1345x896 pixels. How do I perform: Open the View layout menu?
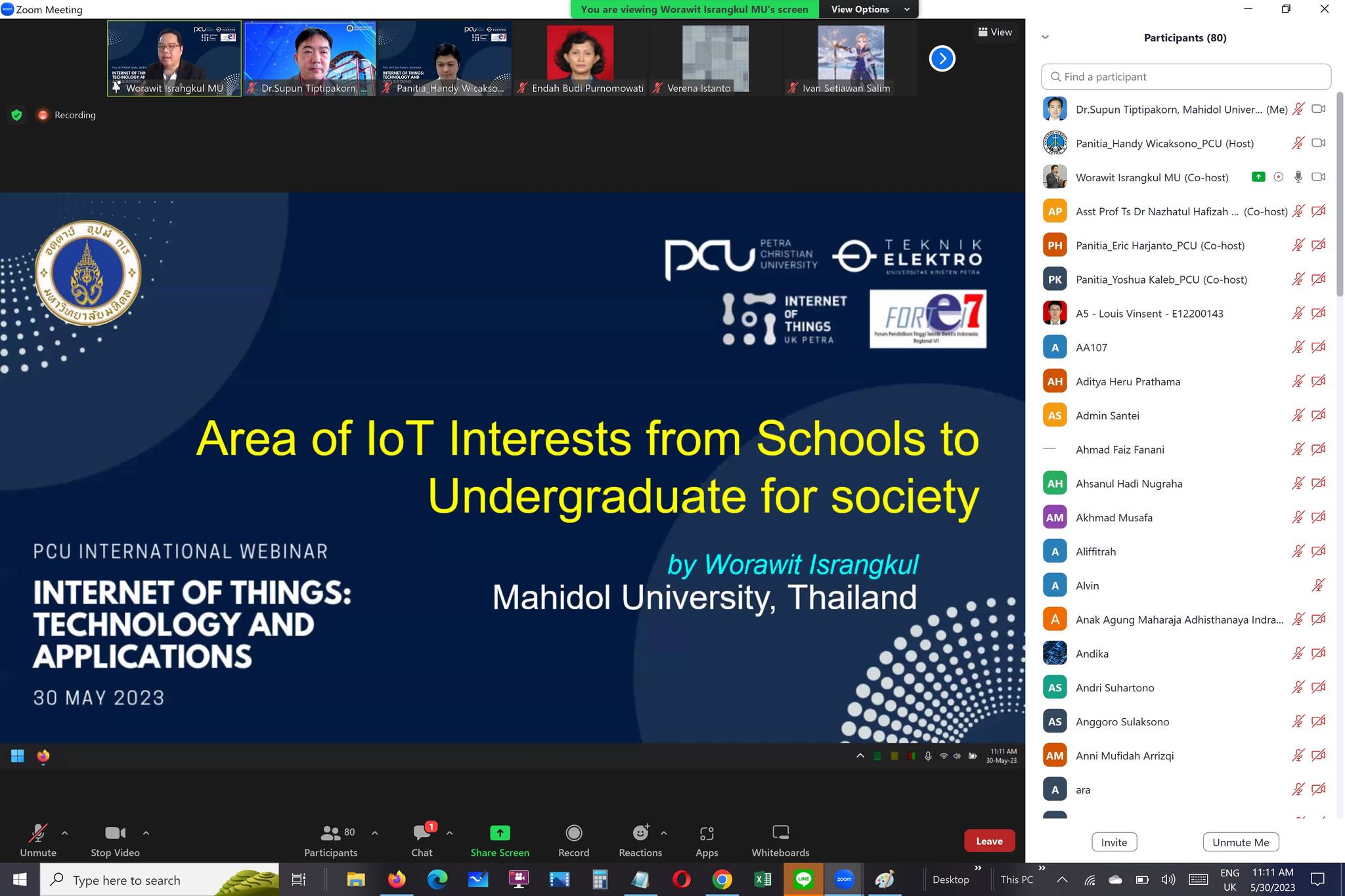pyautogui.click(x=995, y=32)
